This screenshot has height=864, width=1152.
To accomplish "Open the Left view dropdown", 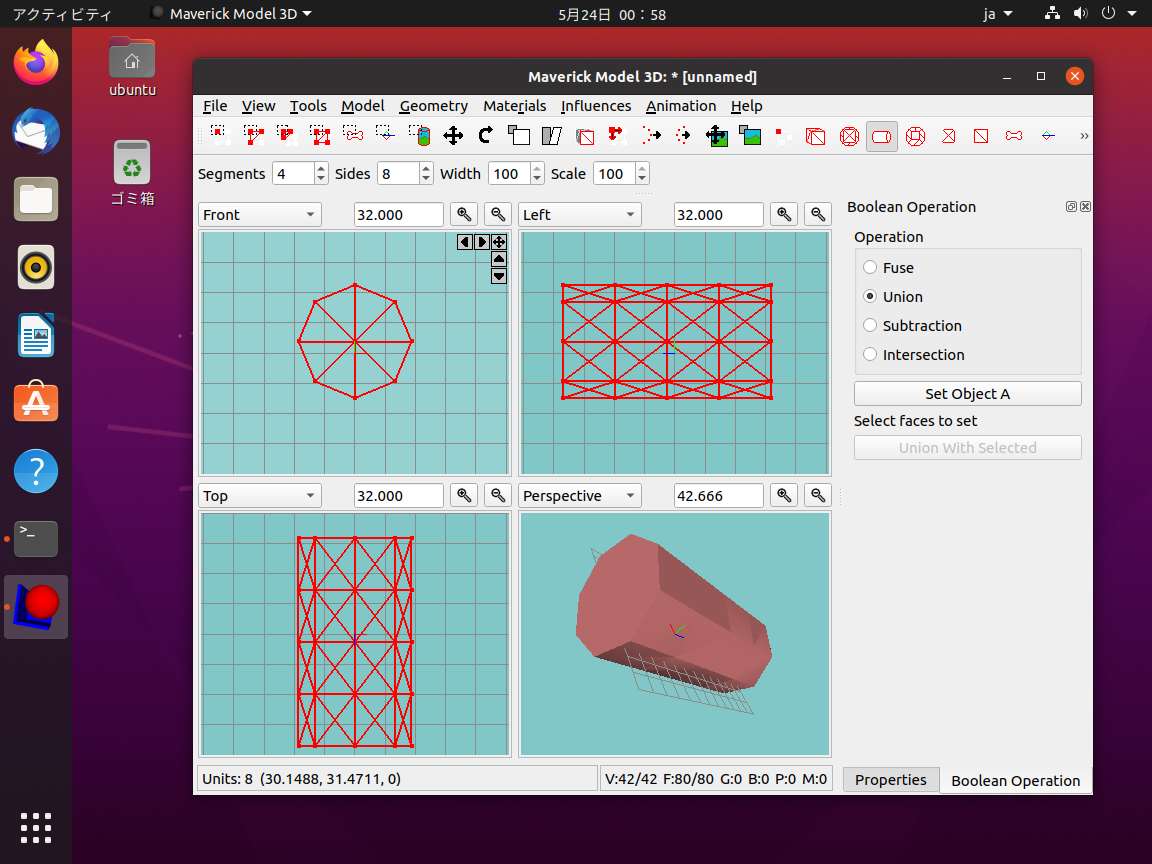I will point(580,215).
